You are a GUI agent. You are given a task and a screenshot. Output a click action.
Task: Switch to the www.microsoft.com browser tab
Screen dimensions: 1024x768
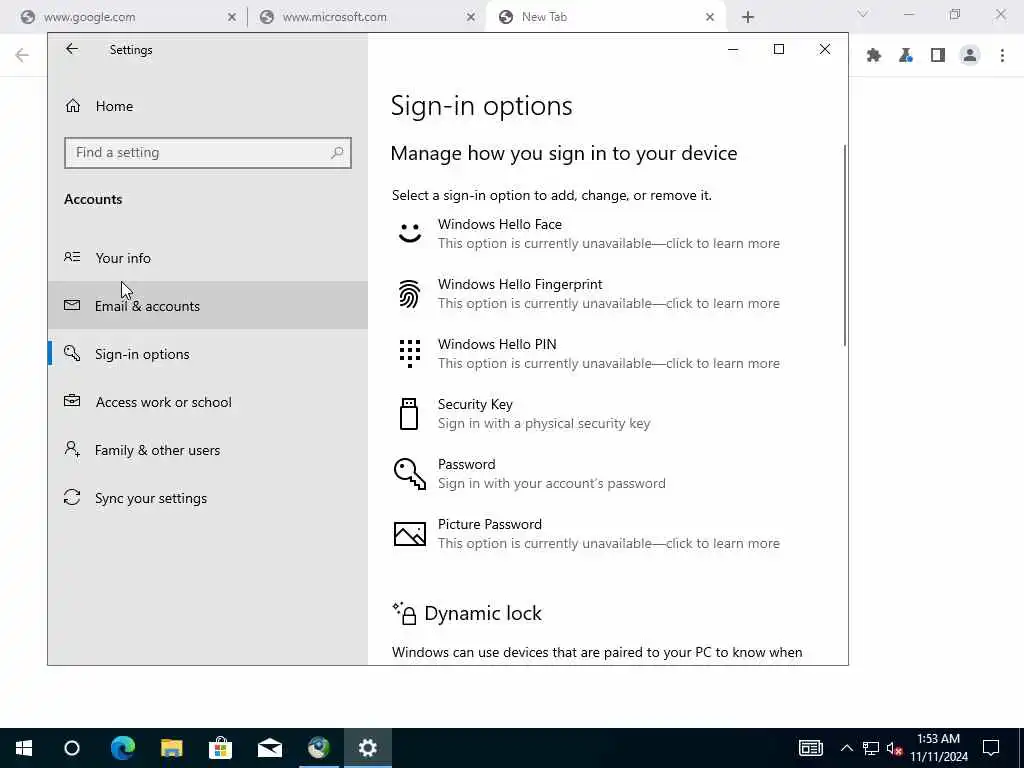tap(366, 17)
